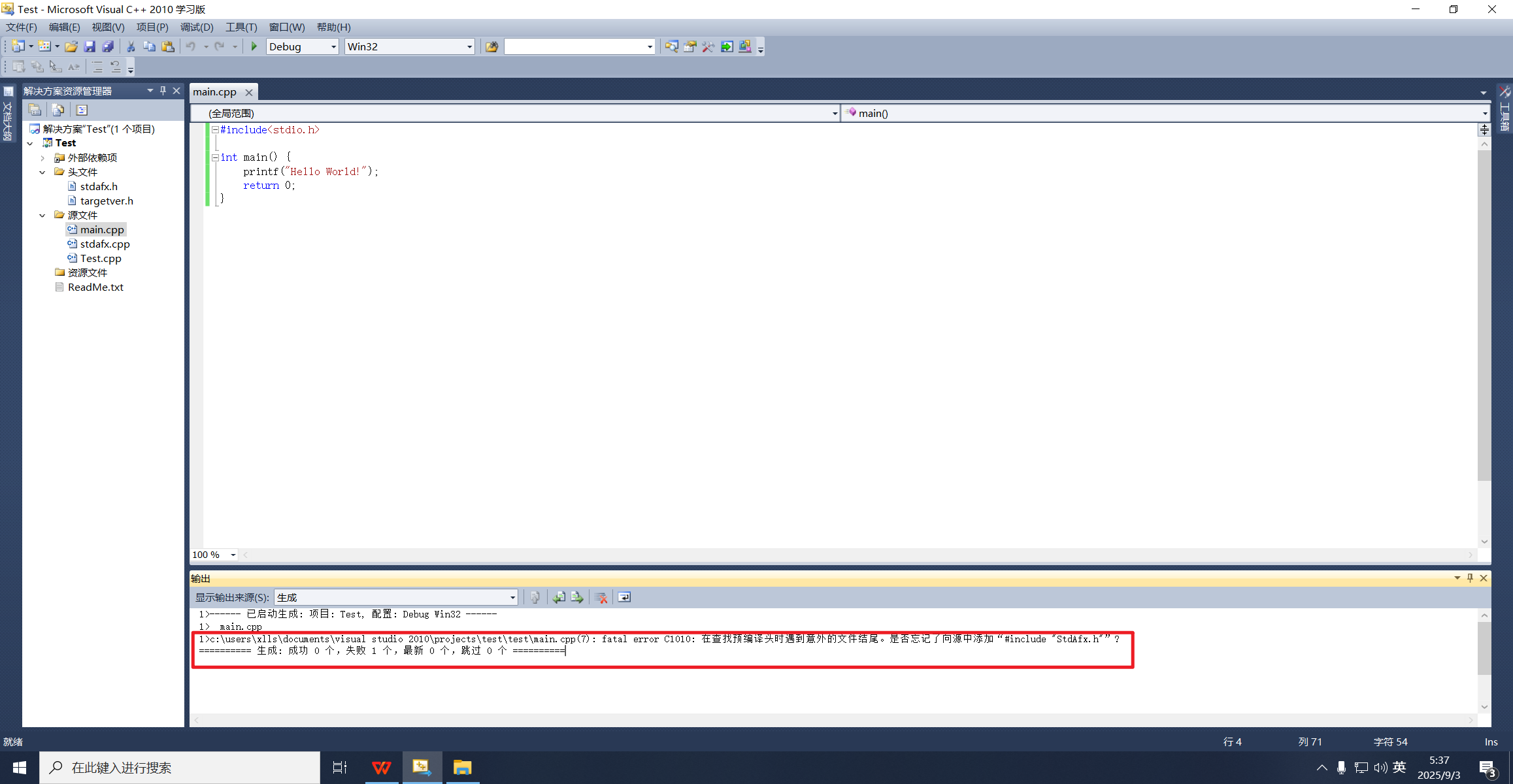
Task: Open the 调试(D) menu
Action: click(x=197, y=27)
